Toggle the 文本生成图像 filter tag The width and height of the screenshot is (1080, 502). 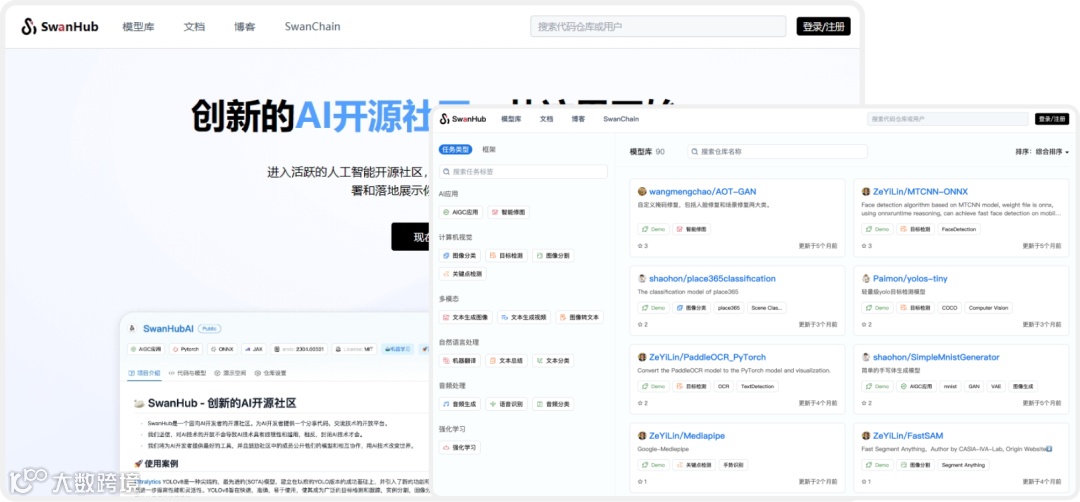466,317
